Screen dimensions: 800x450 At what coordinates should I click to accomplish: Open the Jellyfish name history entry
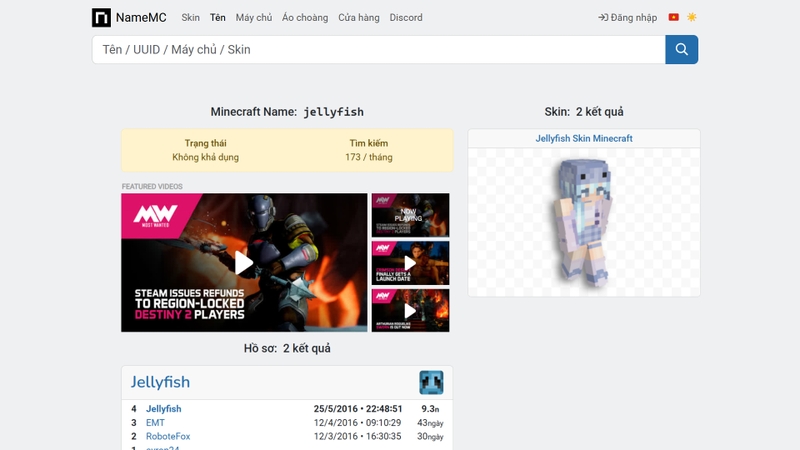163,409
